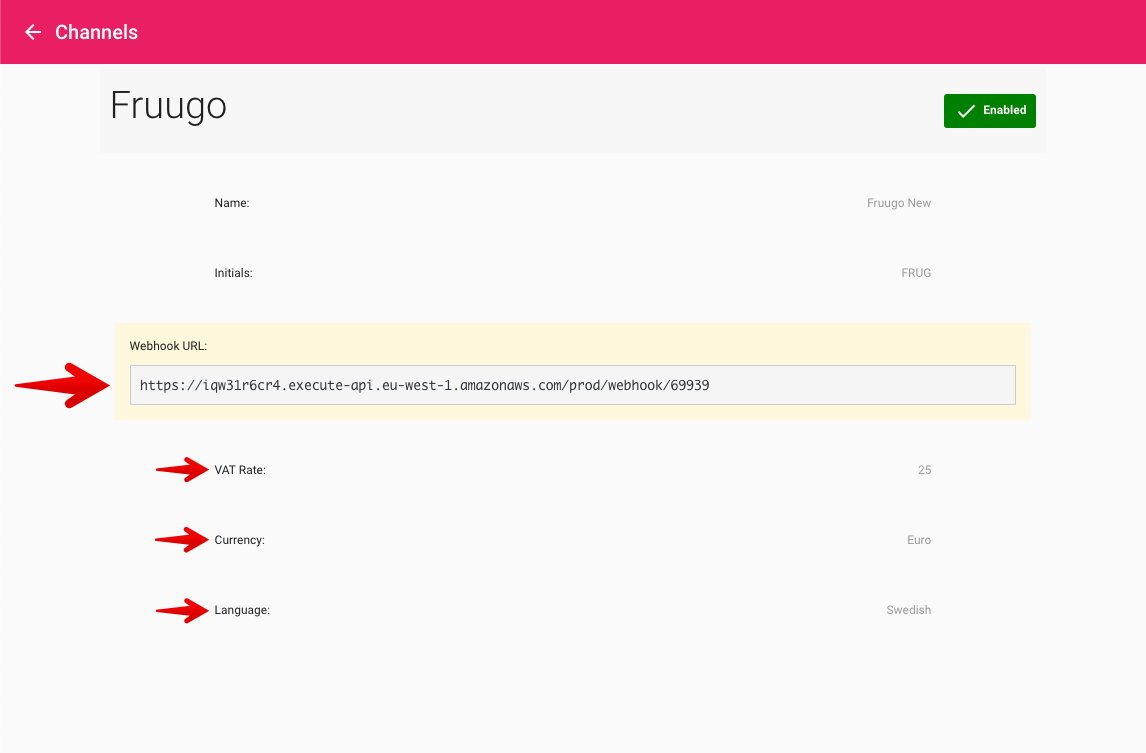Click the Currency: label
This screenshot has width=1146, height=753.
click(240, 540)
